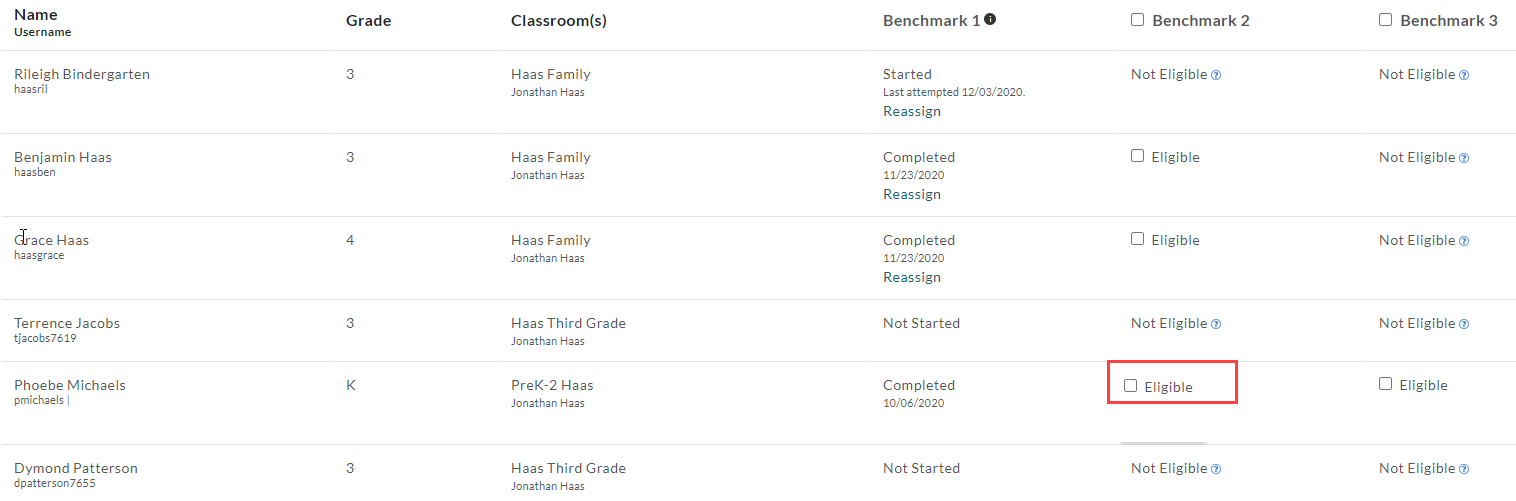
Task: Open help icon for Rileigh's Benchmark 2 Not Eligible
Action: pyautogui.click(x=1216, y=75)
